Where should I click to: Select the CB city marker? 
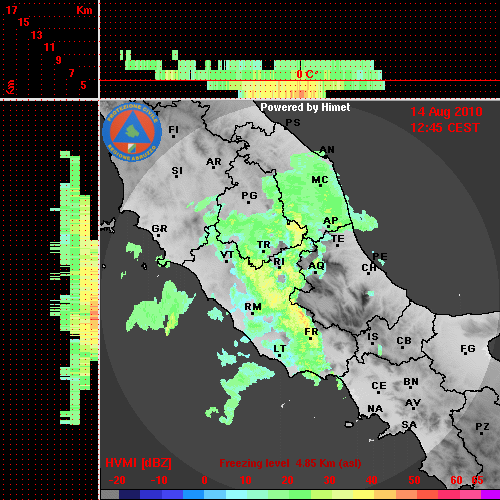[402, 347]
